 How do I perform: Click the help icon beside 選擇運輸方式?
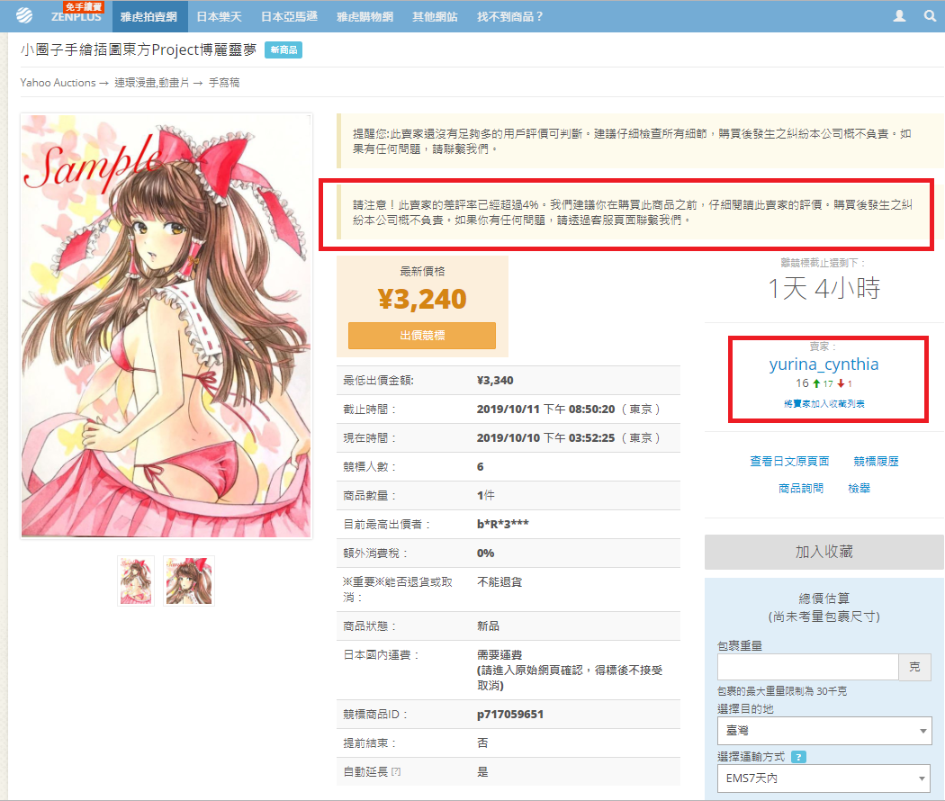798,757
